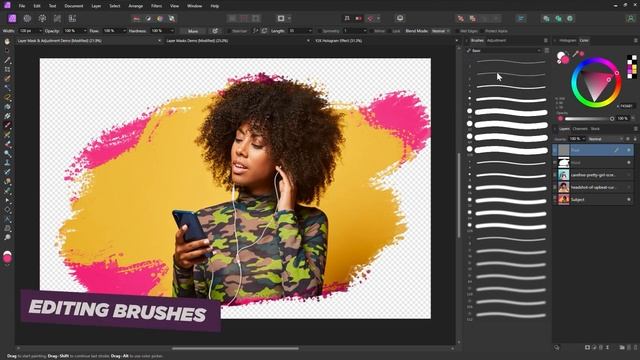Viewport: 640px width, 360px height.
Task: Open the Arrange menu
Action: pyautogui.click(x=136, y=6)
